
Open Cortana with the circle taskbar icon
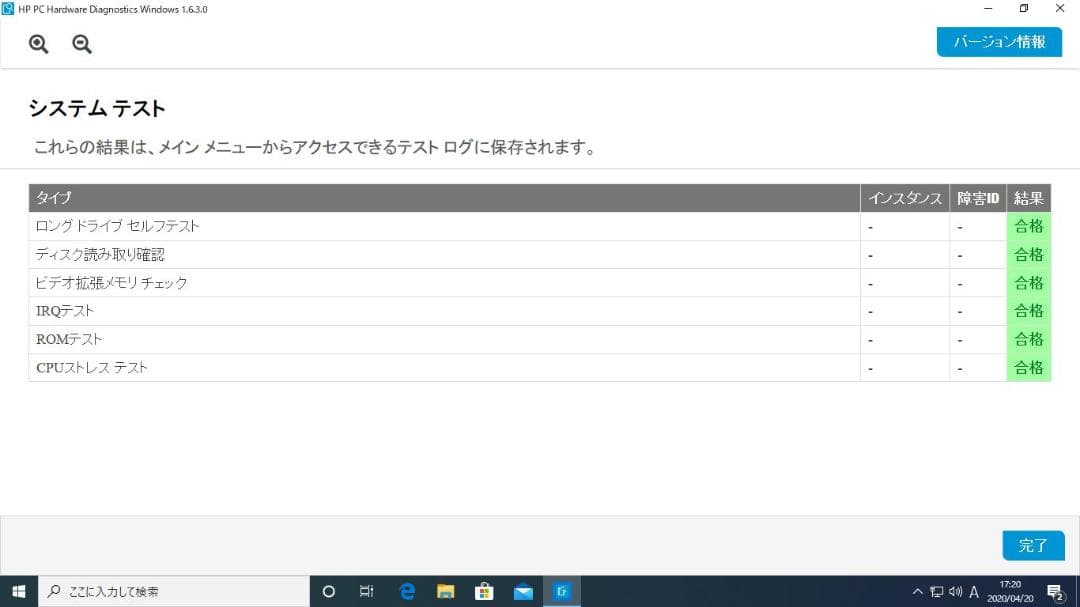pyautogui.click(x=328, y=591)
